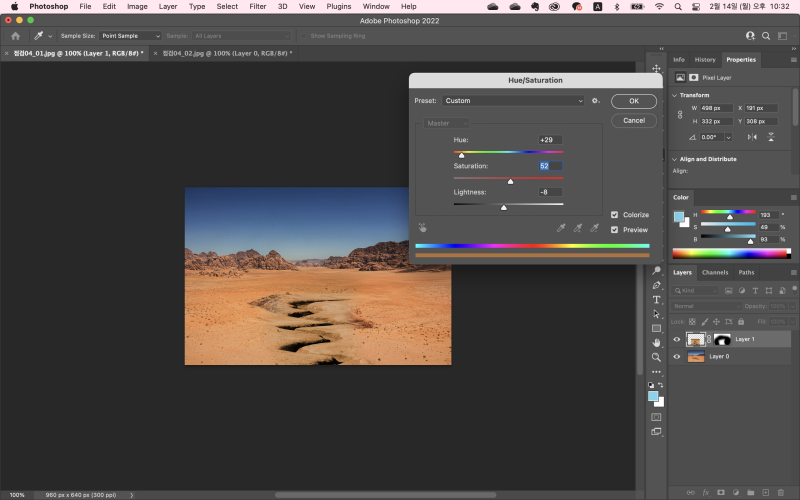Viewport: 800px width, 500px height.
Task: Click the flip horizontal icon in Properties
Action: point(750,137)
